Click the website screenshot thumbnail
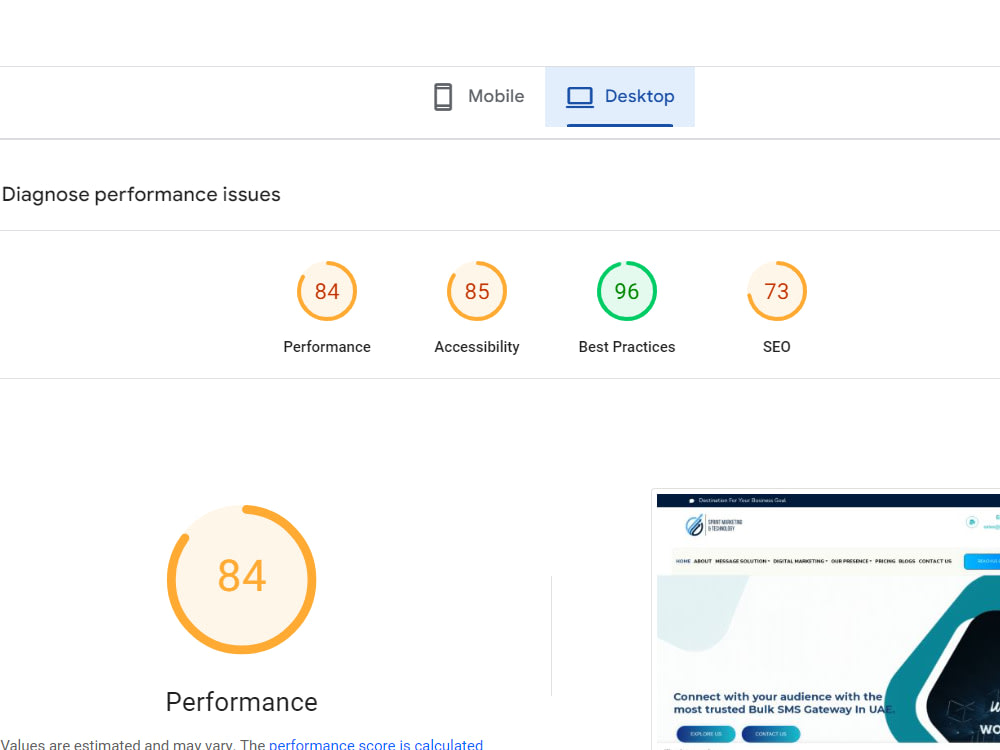This screenshot has height=750, width=1000. (x=828, y=619)
